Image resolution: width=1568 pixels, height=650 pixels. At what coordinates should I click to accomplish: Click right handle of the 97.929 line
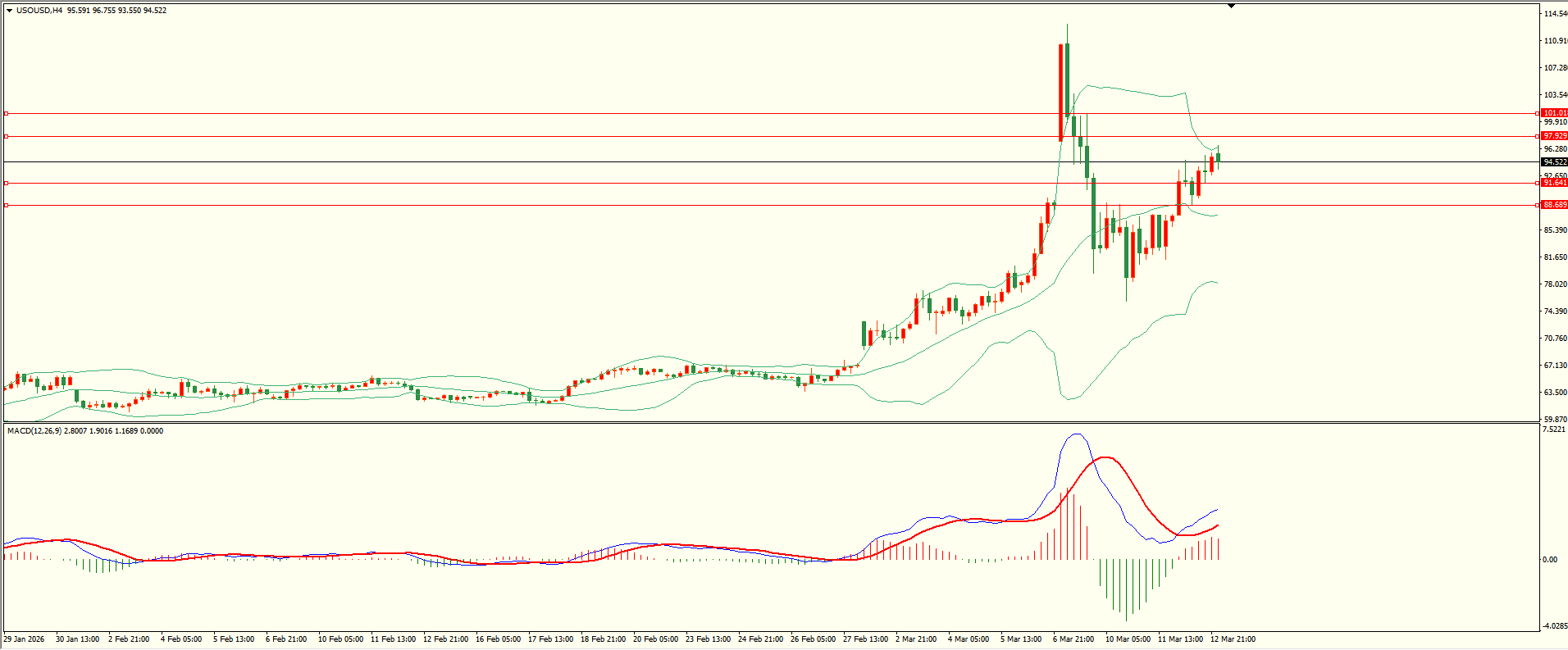pos(1536,137)
